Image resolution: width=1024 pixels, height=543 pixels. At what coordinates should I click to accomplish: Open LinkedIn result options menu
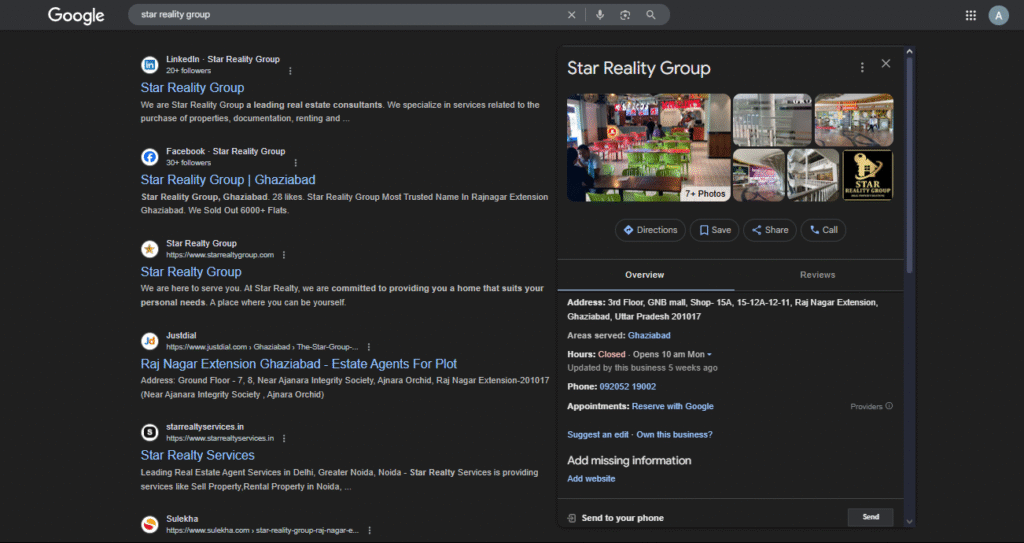[x=290, y=71]
